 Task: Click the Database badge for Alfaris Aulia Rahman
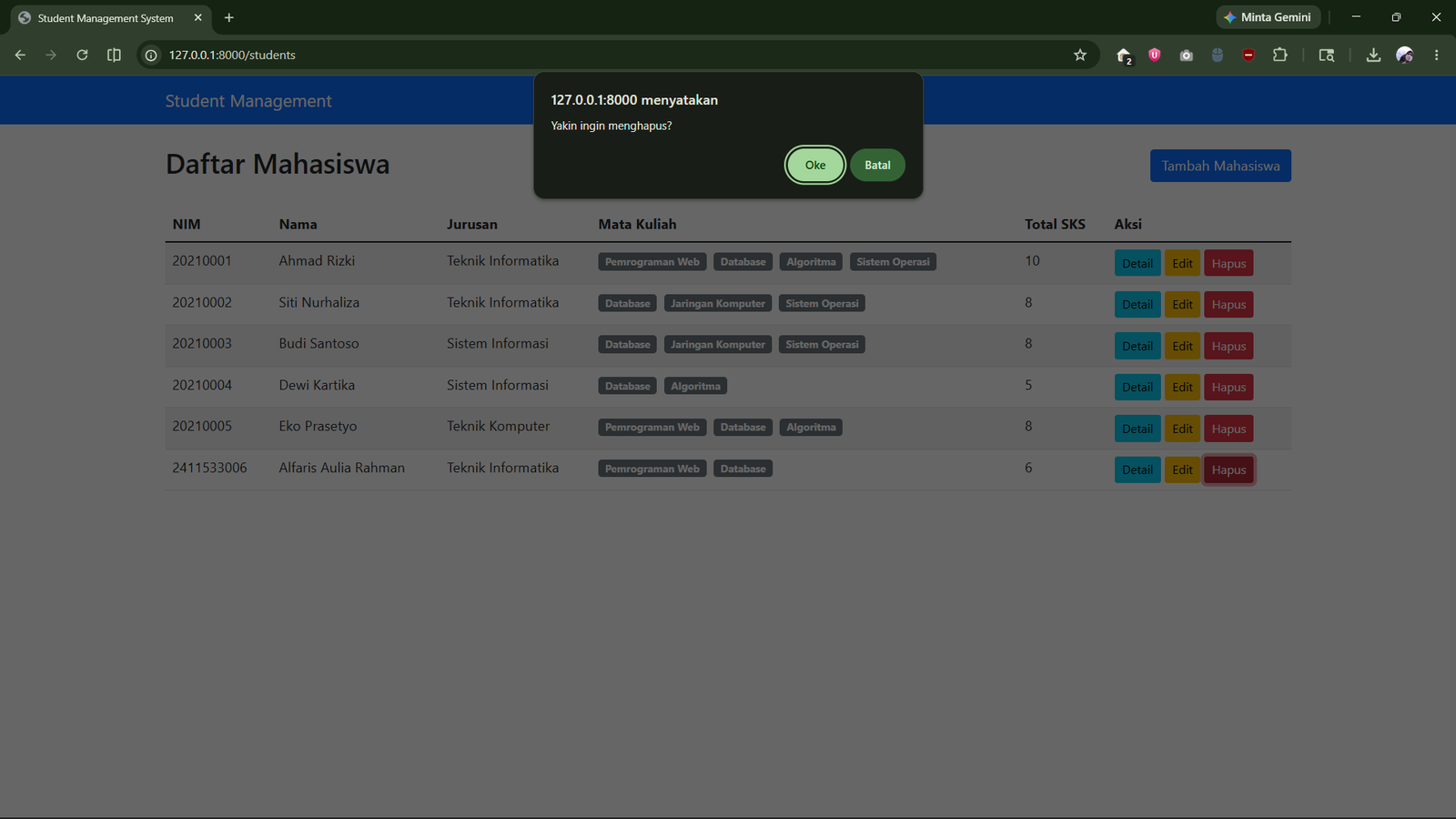[743, 469]
